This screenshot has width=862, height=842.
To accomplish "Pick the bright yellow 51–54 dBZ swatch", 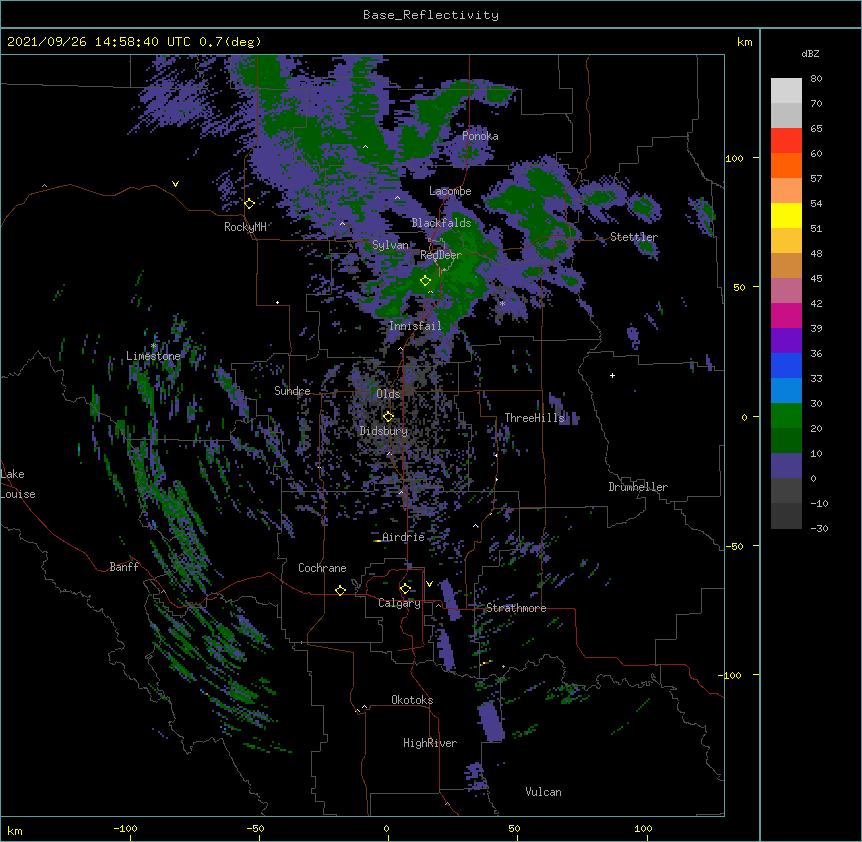I will coord(786,215).
